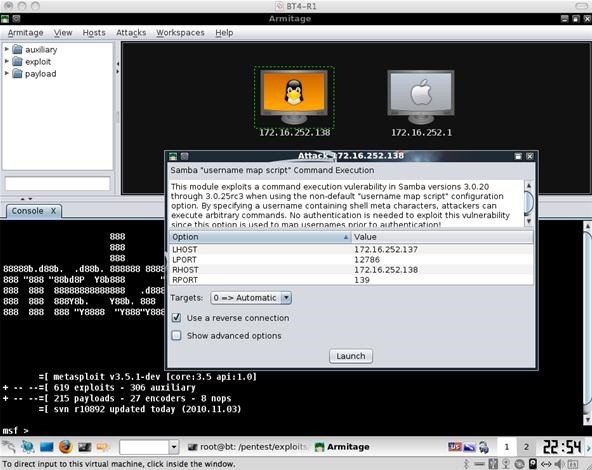Open the terminal launcher icon in taskbar
592x470 pixels.
85,447
